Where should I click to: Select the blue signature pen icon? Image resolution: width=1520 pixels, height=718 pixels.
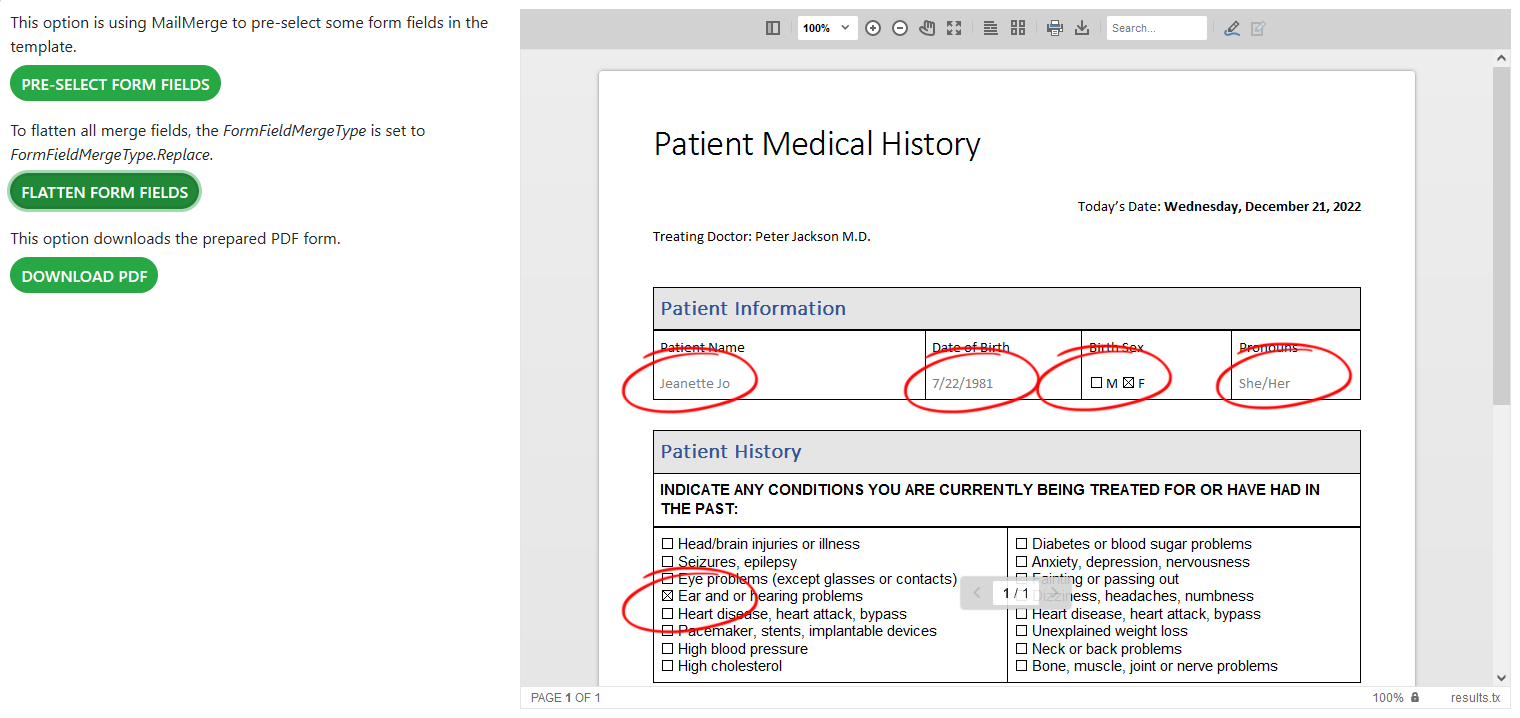click(1232, 28)
